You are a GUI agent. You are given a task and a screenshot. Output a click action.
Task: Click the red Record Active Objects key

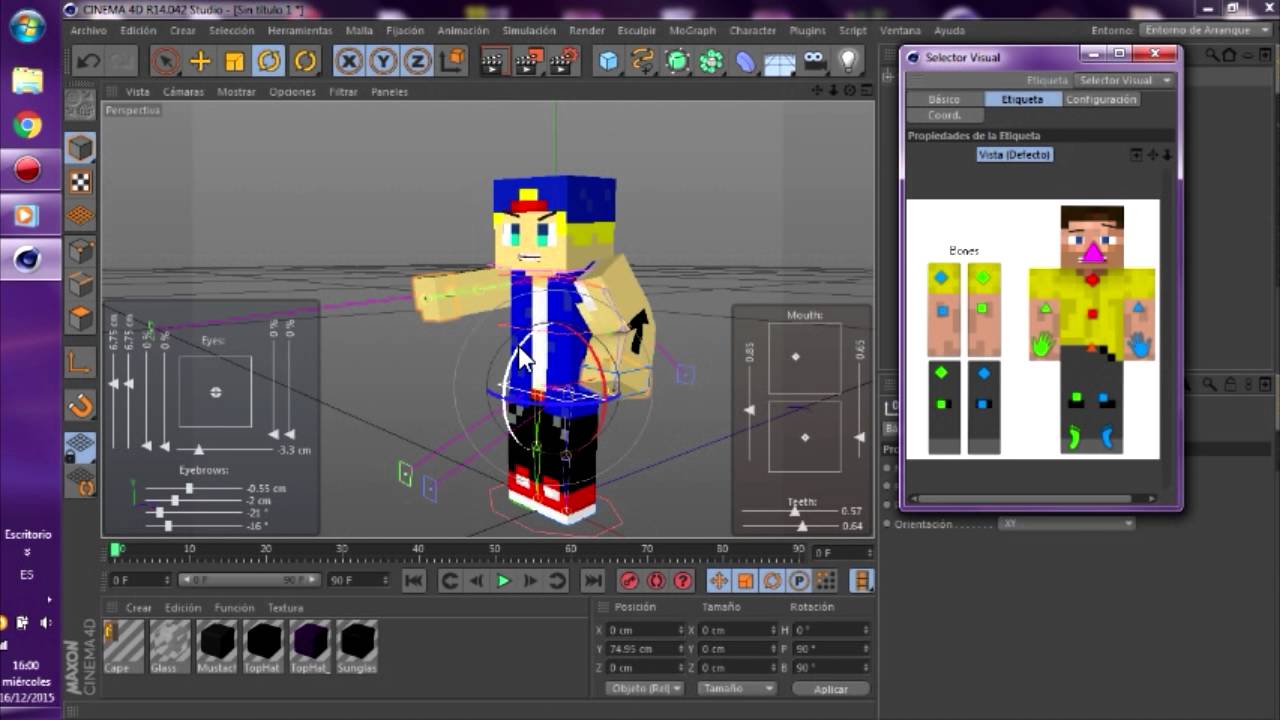(629, 581)
